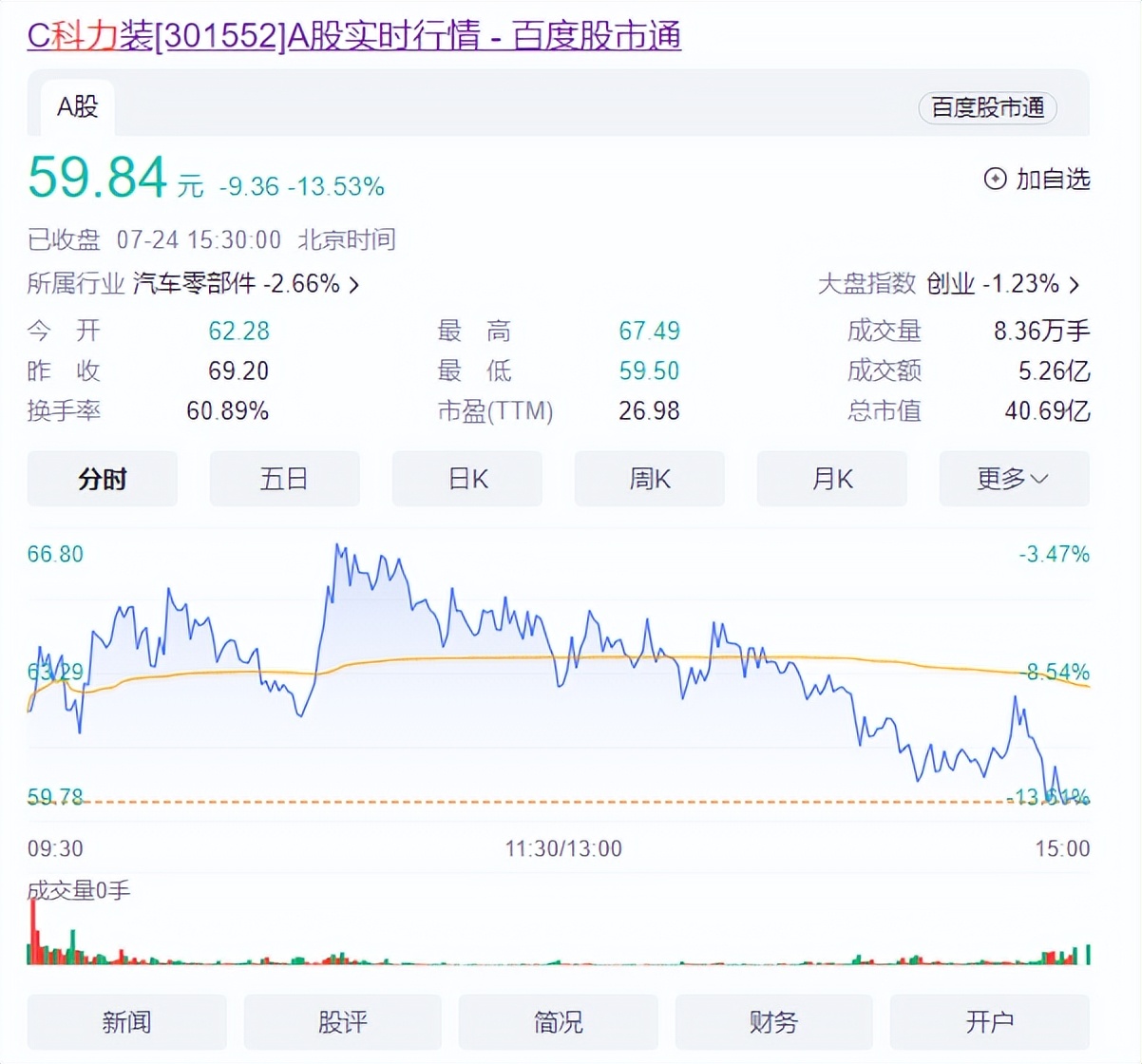The width and height of the screenshot is (1142, 1064).
Task: Click the plus icon beside 加自选
Action: point(995,179)
